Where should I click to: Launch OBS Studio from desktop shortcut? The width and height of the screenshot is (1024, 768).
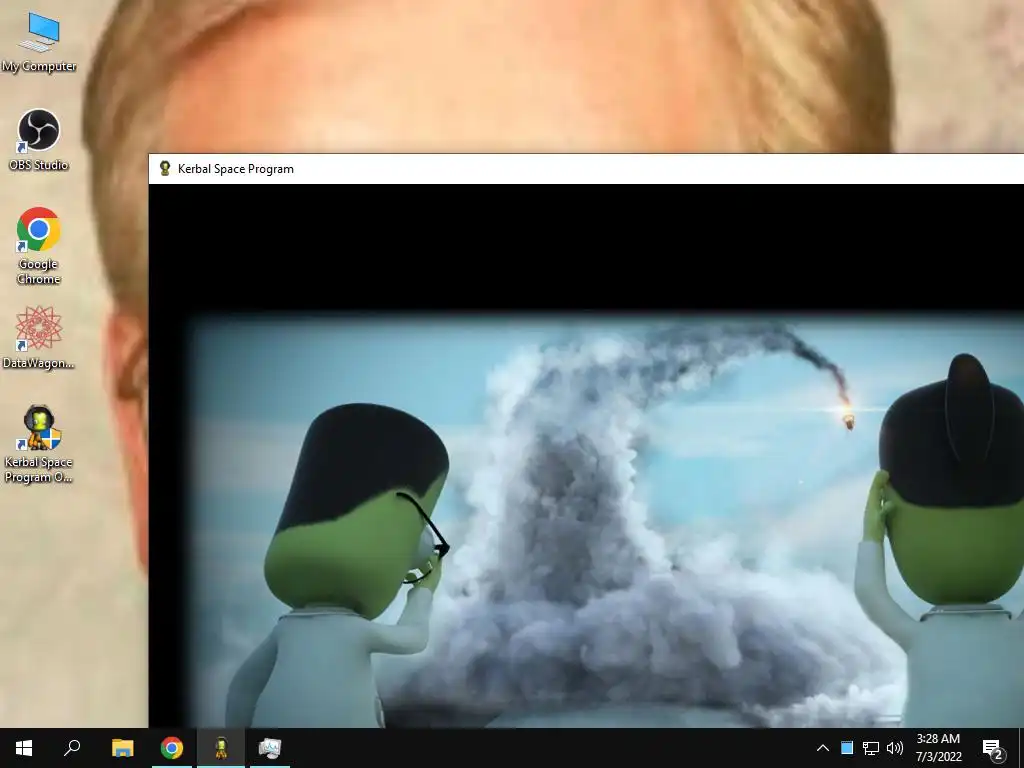click(39, 140)
